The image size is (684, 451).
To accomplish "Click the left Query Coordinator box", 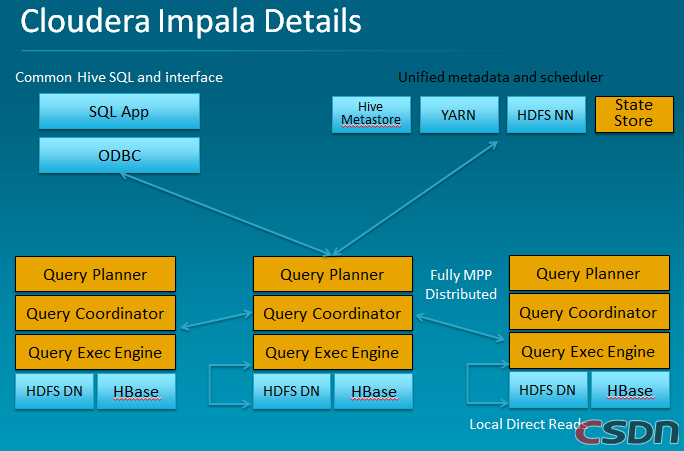I will tap(95, 313).
